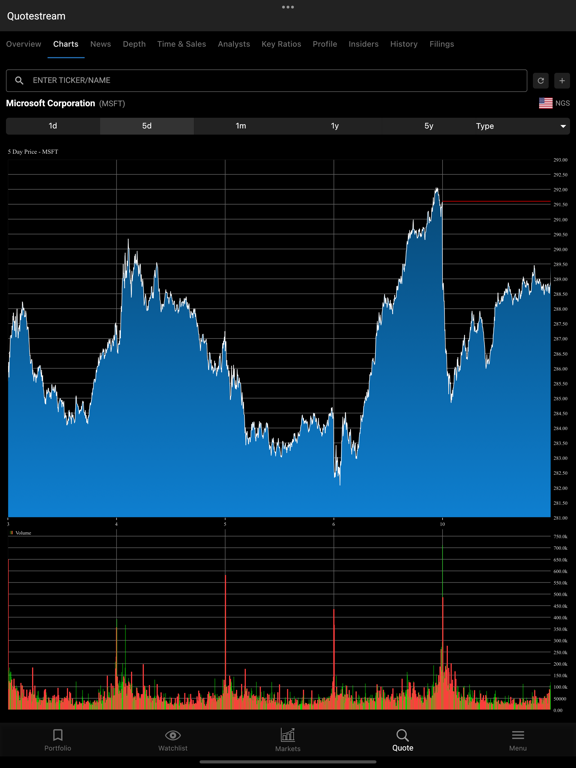Click the plus add-symbol icon
This screenshot has width=576, height=768.
(x=562, y=81)
